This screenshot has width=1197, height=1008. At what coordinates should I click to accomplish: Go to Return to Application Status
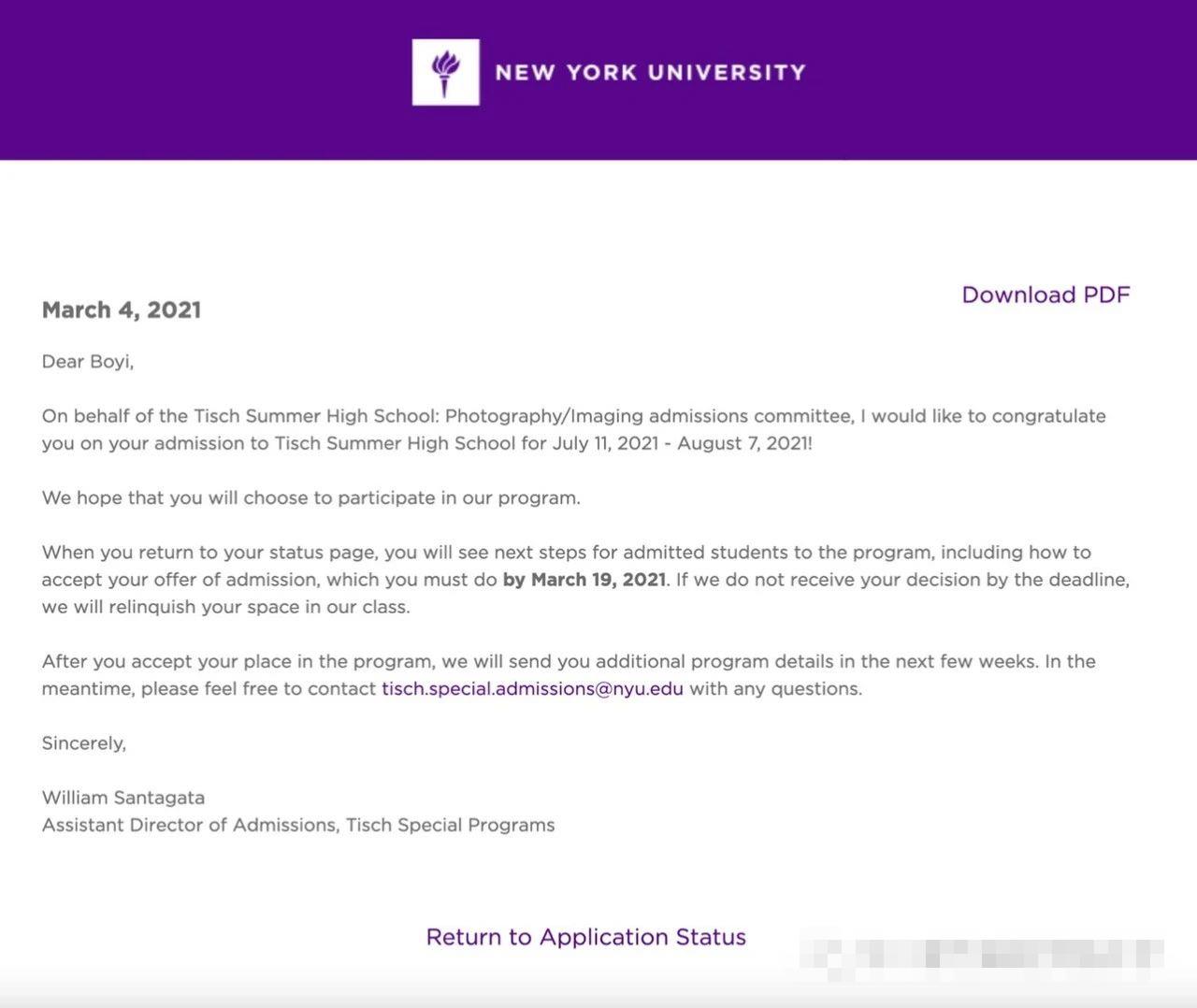click(586, 937)
